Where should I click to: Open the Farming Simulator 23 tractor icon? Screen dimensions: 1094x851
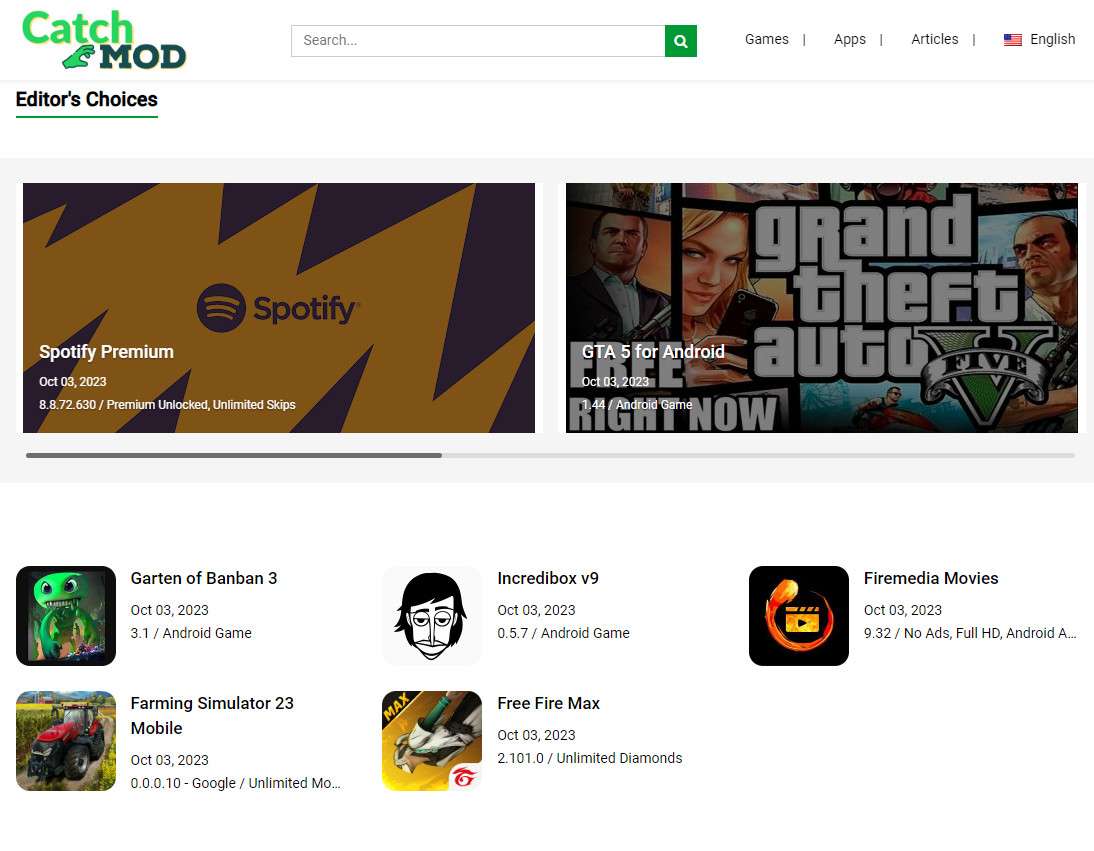click(x=66, y=741)
